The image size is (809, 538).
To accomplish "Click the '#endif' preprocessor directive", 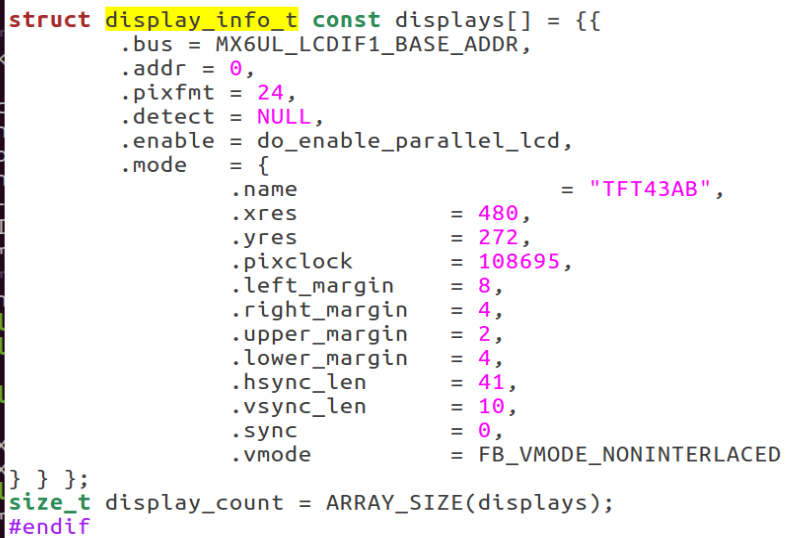I will point(50,527).
